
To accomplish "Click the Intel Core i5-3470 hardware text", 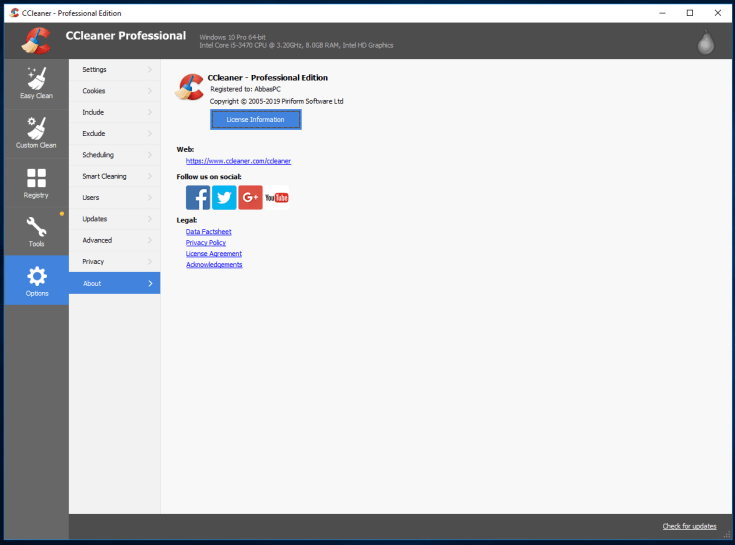I will 296,45.
